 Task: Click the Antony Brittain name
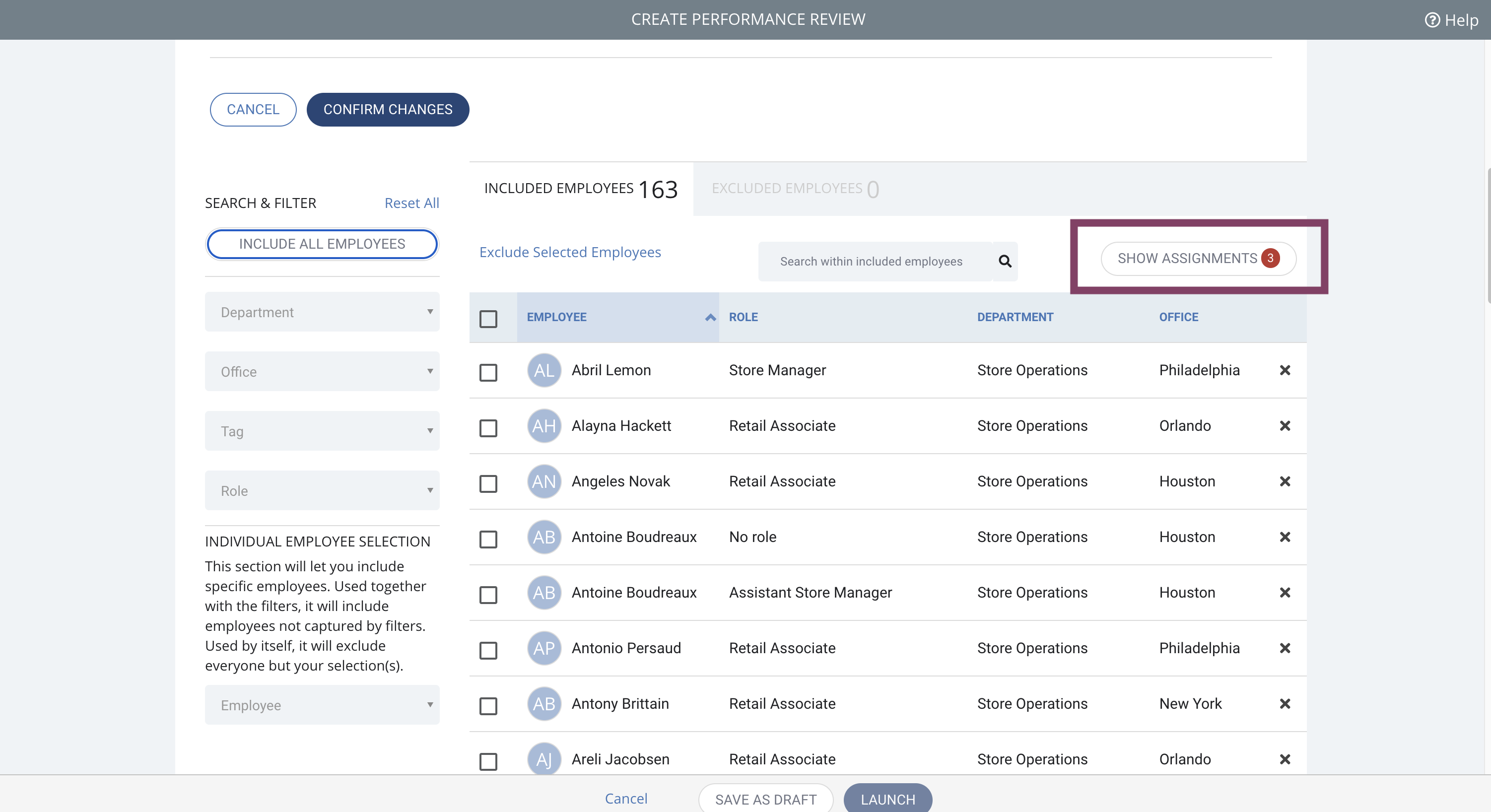(620, 704)
